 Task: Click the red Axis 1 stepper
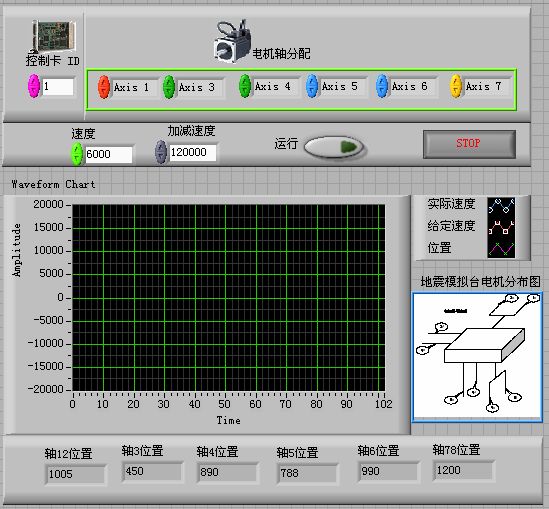[x=104, y=87]
